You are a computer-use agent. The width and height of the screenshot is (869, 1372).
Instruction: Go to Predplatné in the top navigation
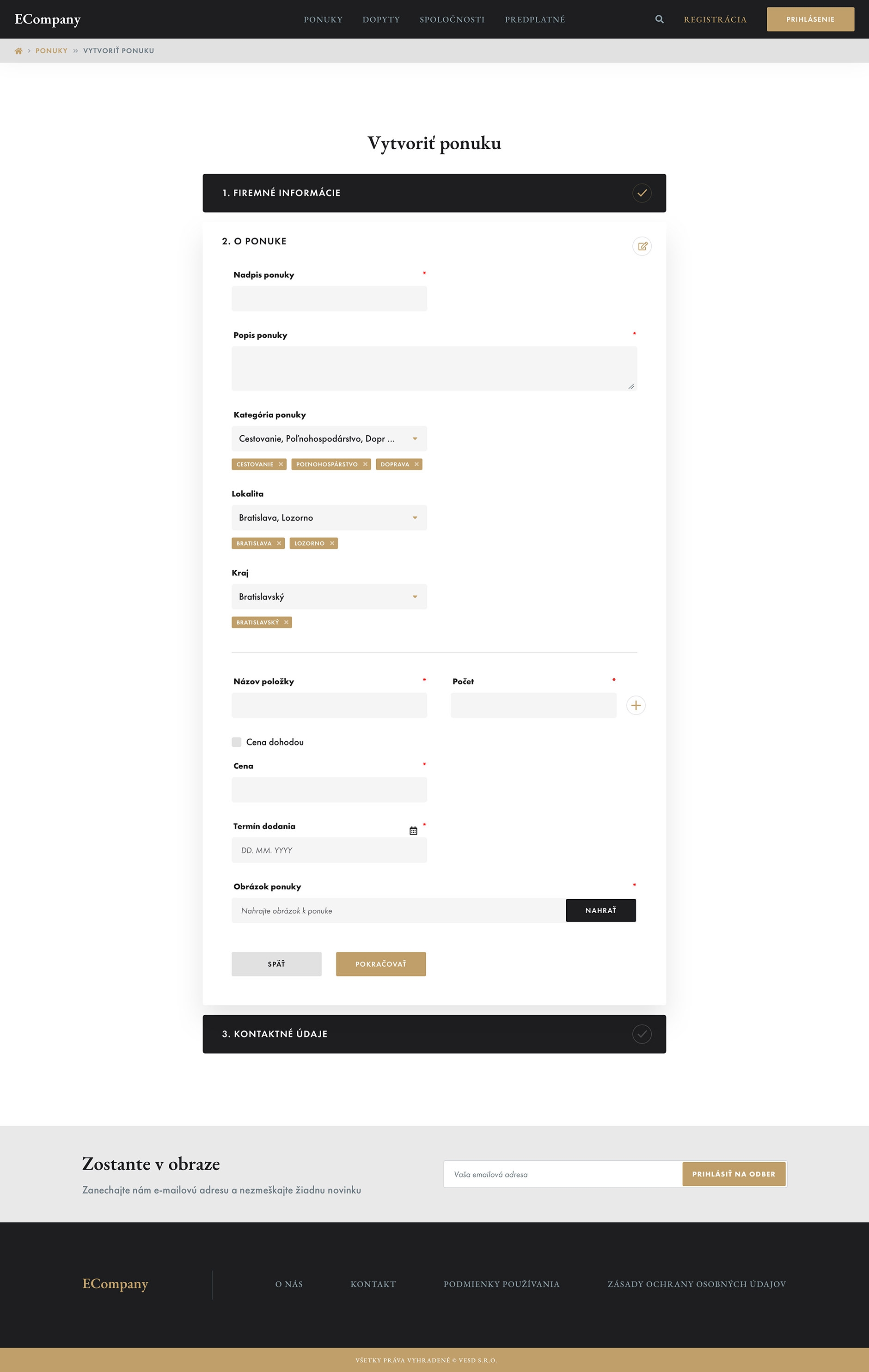click(x=535, y=19)
